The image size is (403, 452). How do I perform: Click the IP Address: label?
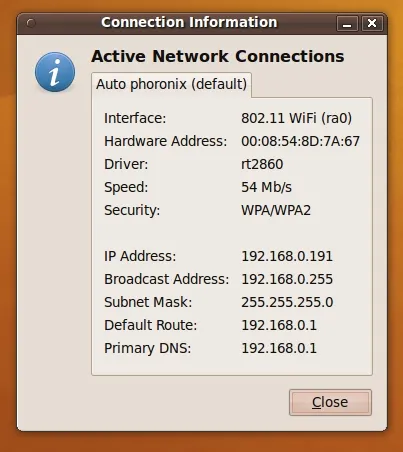pos(140,256)
